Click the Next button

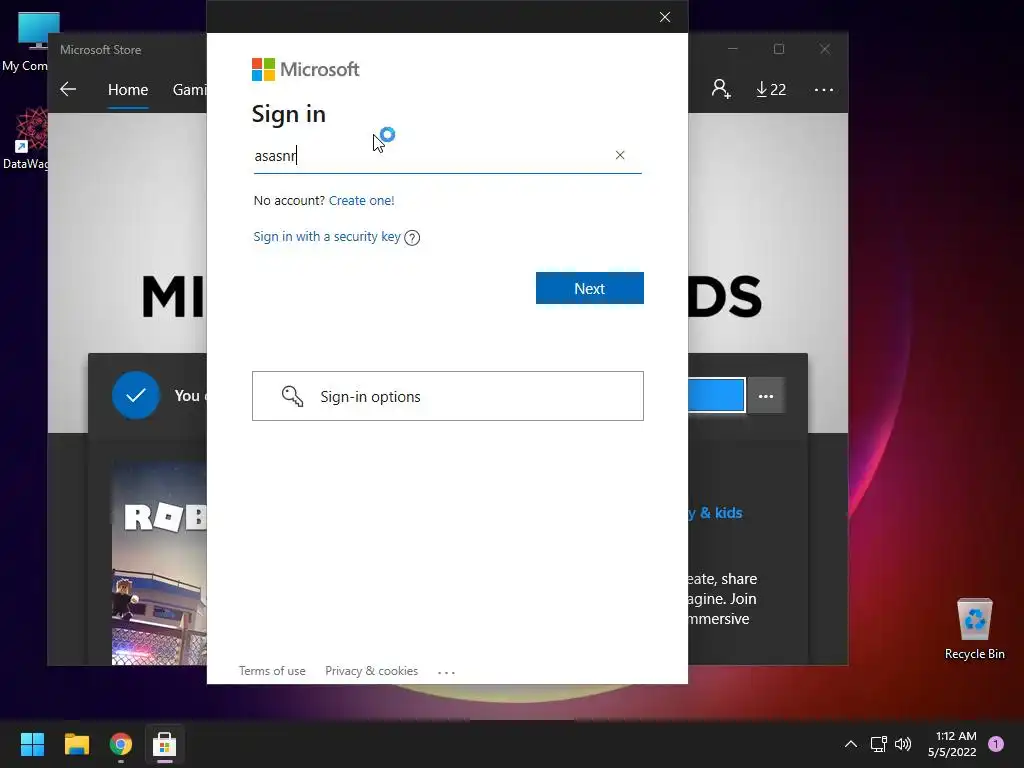pos(590,288)
